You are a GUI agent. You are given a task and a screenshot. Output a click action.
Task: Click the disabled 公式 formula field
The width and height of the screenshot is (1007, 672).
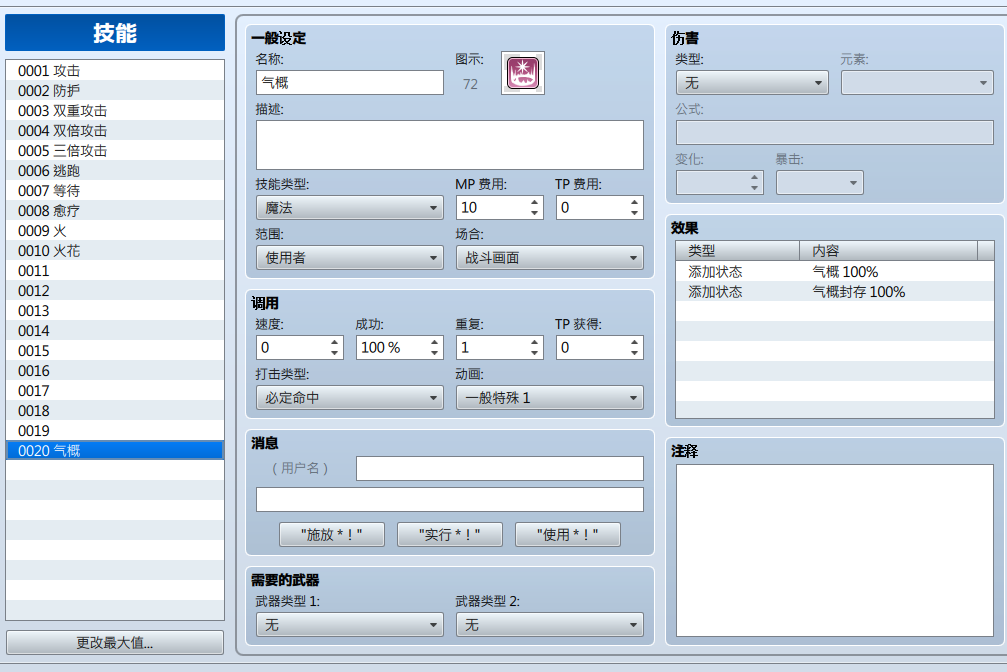(x=835, y=133)
